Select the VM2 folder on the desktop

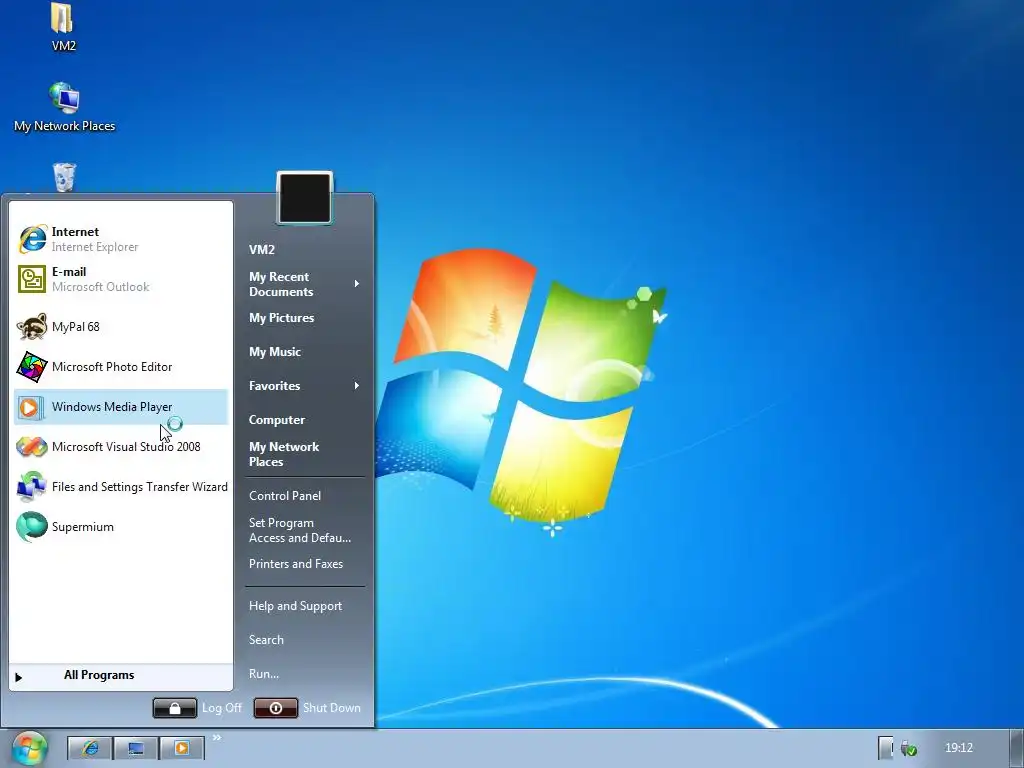tap(63, 27)
